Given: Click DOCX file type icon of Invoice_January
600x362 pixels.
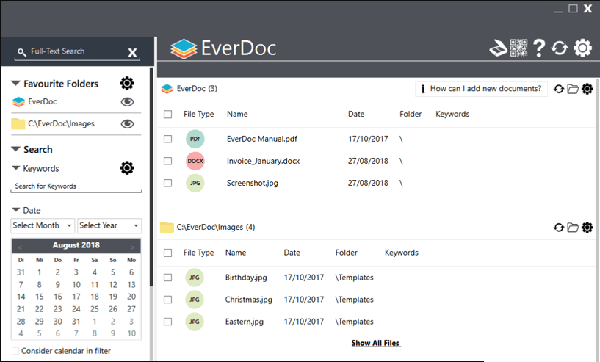Looking at the screenshot, I should pos(195,161).
